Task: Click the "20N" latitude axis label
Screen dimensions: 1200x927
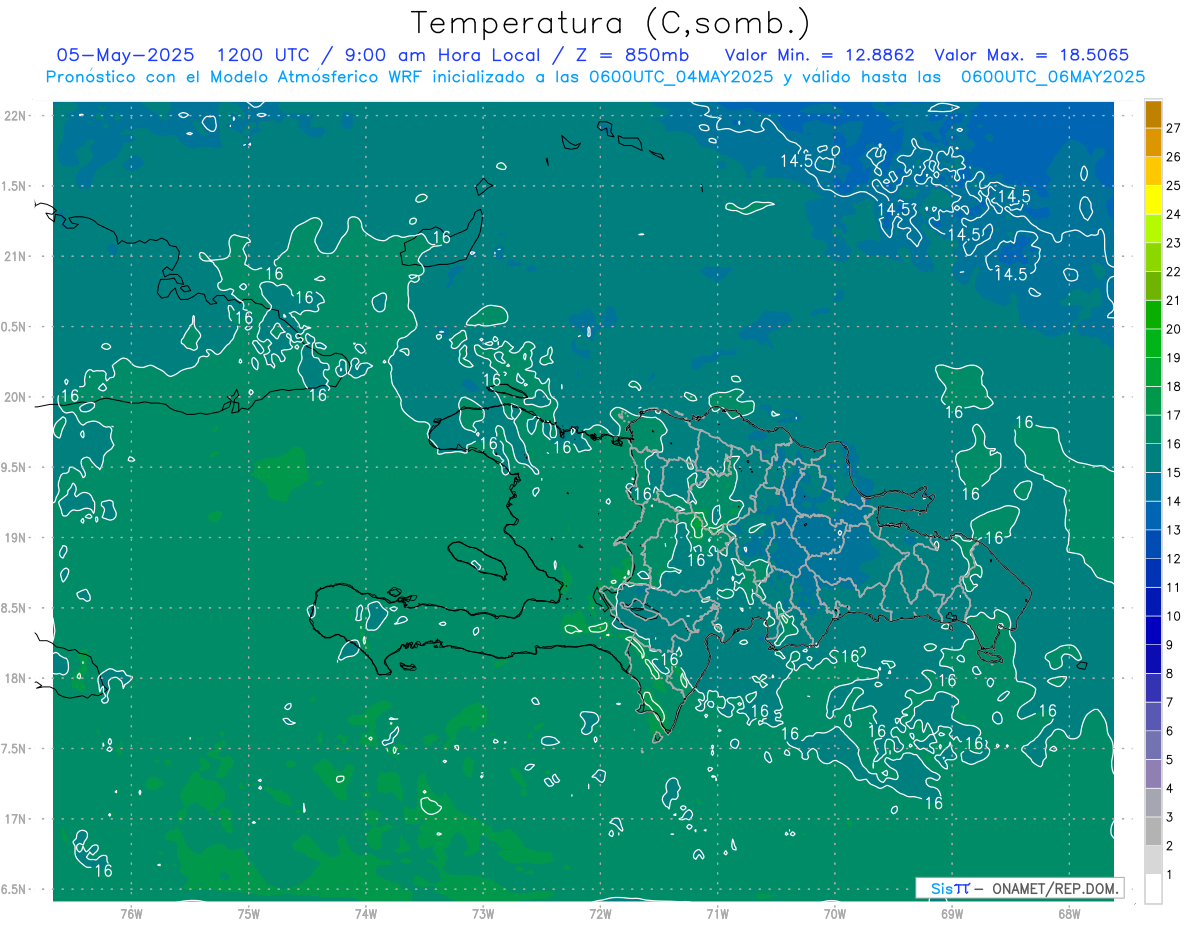Action: 14,397
